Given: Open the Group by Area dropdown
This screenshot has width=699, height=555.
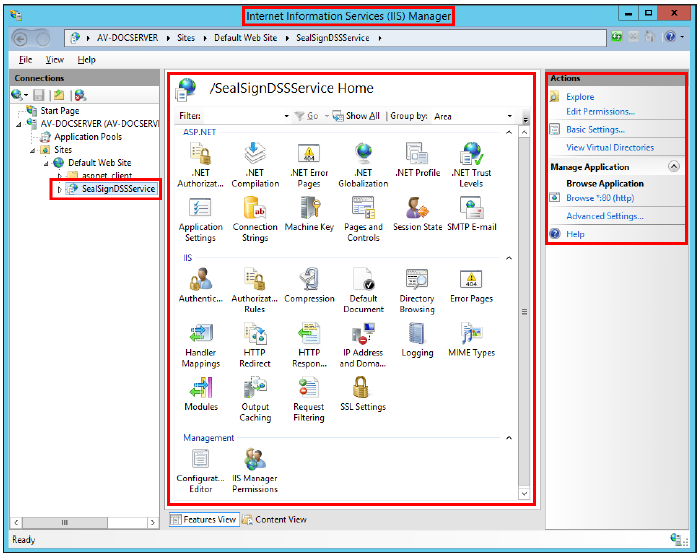Looking at the screenshot, I should pos(474,116).
